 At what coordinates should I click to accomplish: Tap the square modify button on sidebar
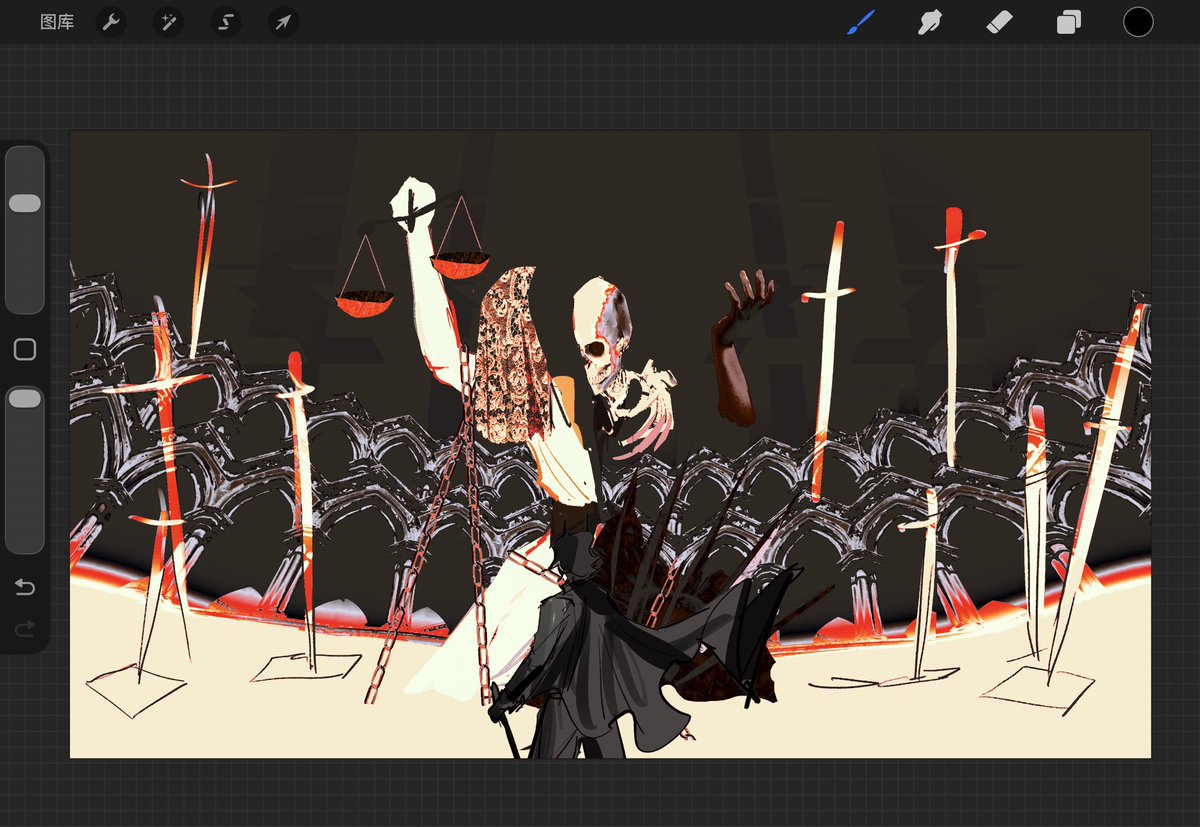click(x=25, y=349)
